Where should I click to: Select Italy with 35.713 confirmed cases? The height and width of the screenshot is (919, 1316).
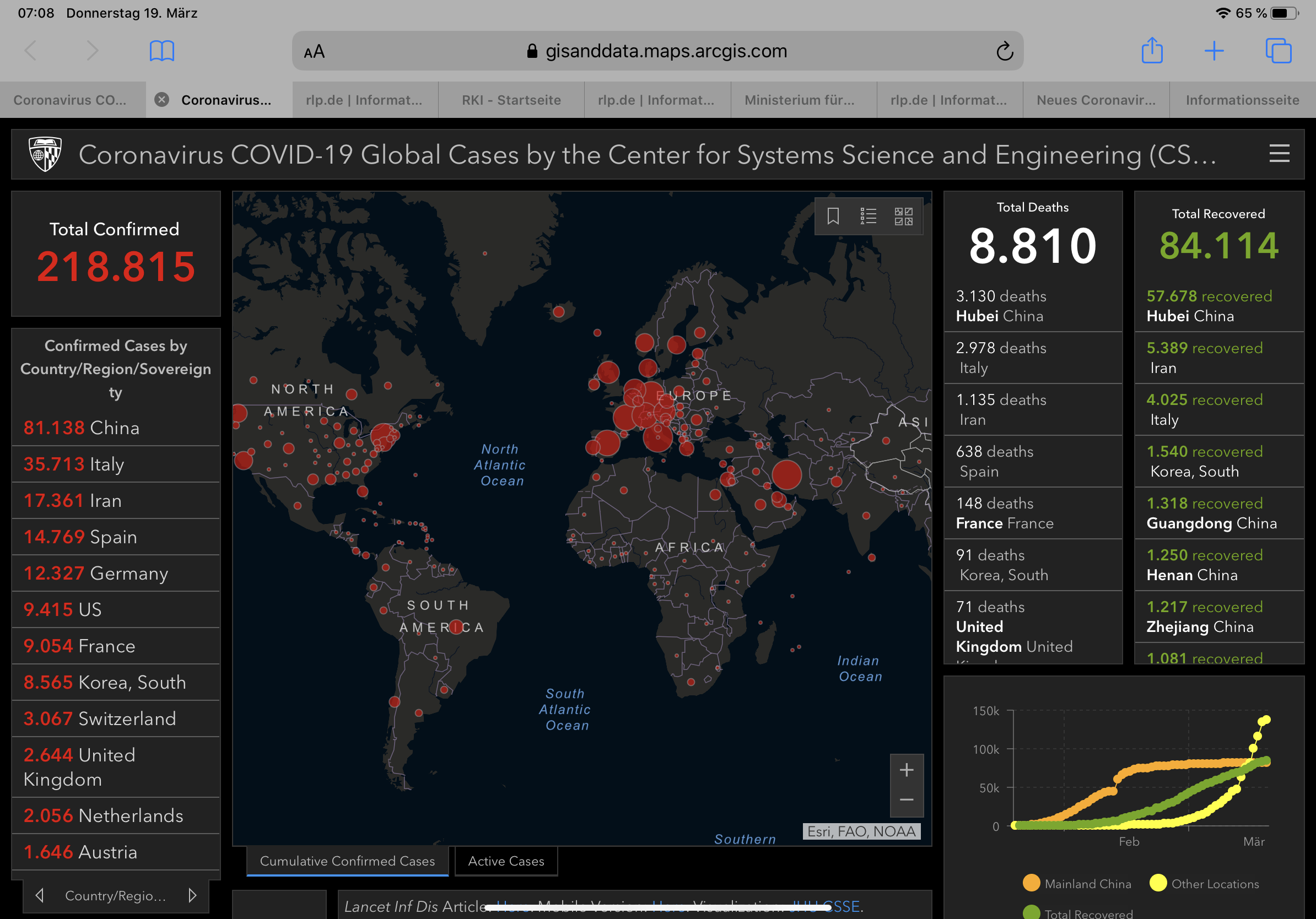[116, 464]
